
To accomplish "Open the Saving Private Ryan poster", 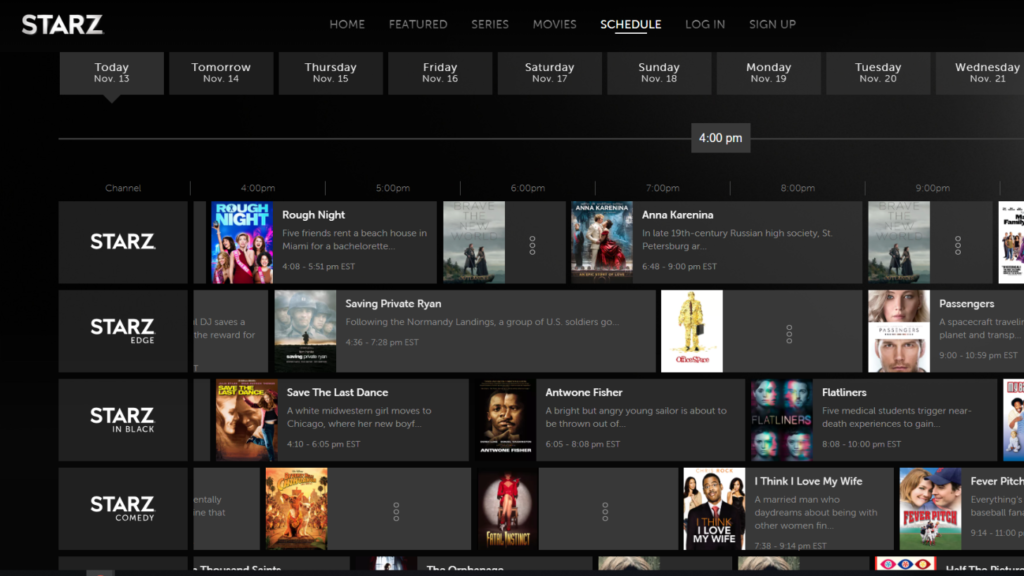I will pyautogui.click(x=305, y=331).
